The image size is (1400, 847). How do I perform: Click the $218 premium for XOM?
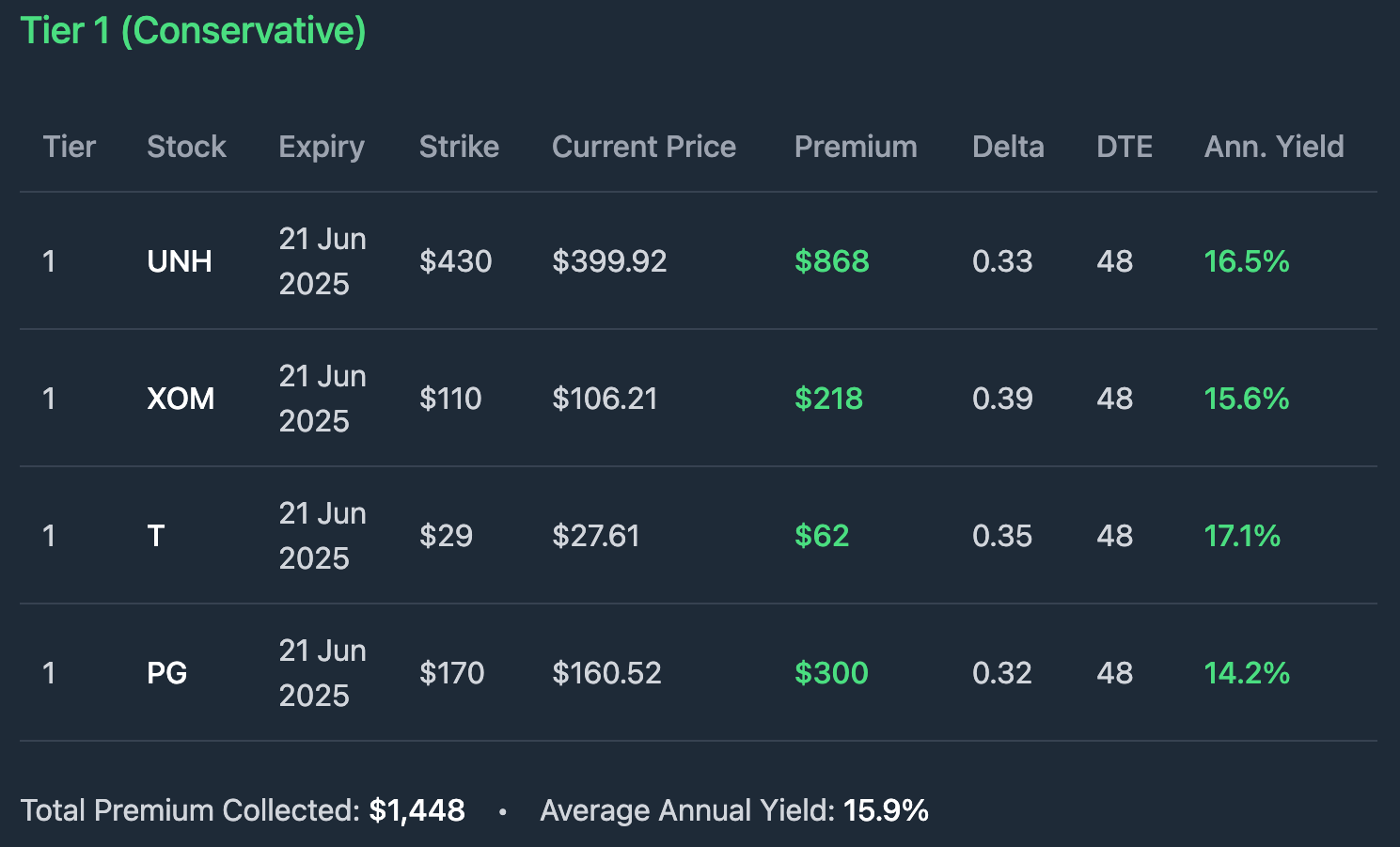[x=828, y=399]
